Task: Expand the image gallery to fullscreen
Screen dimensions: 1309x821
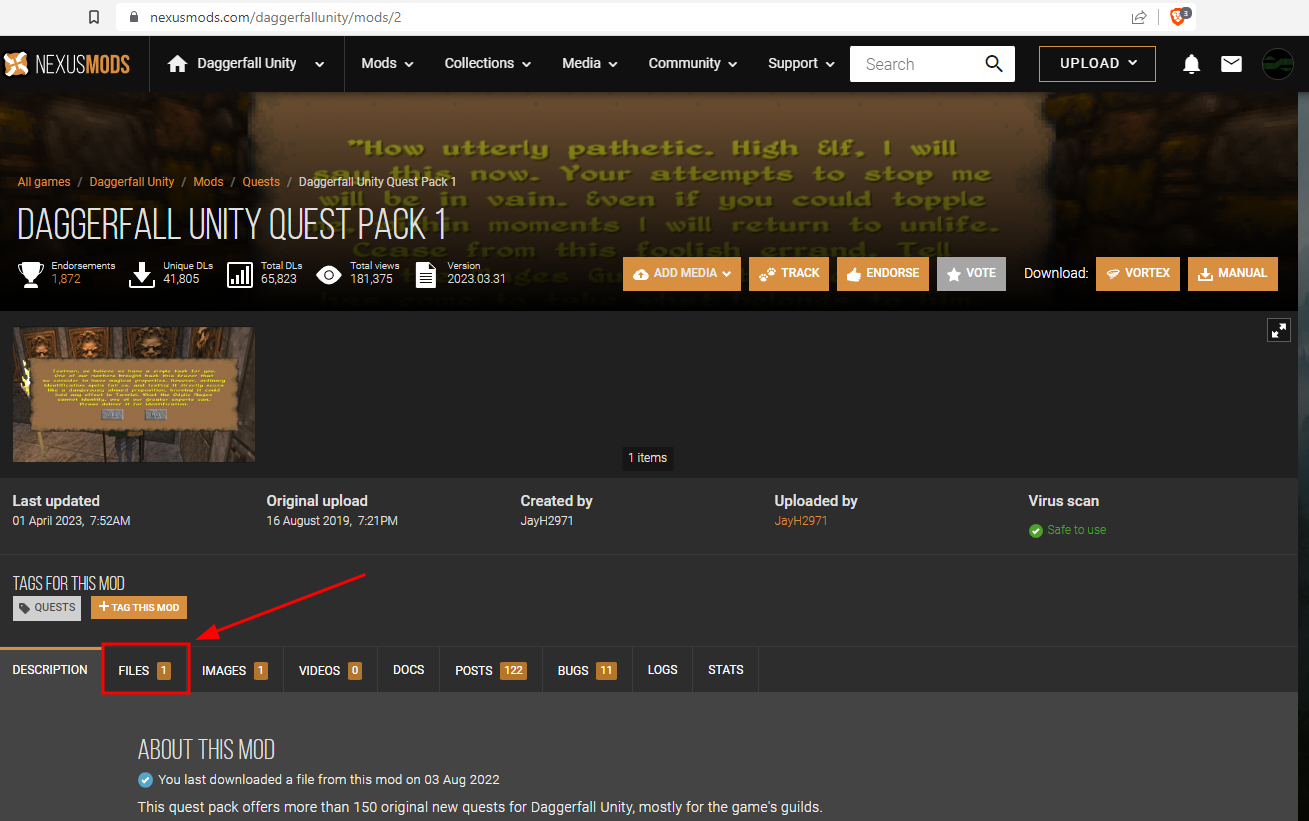Action: tap(1279, 330)
